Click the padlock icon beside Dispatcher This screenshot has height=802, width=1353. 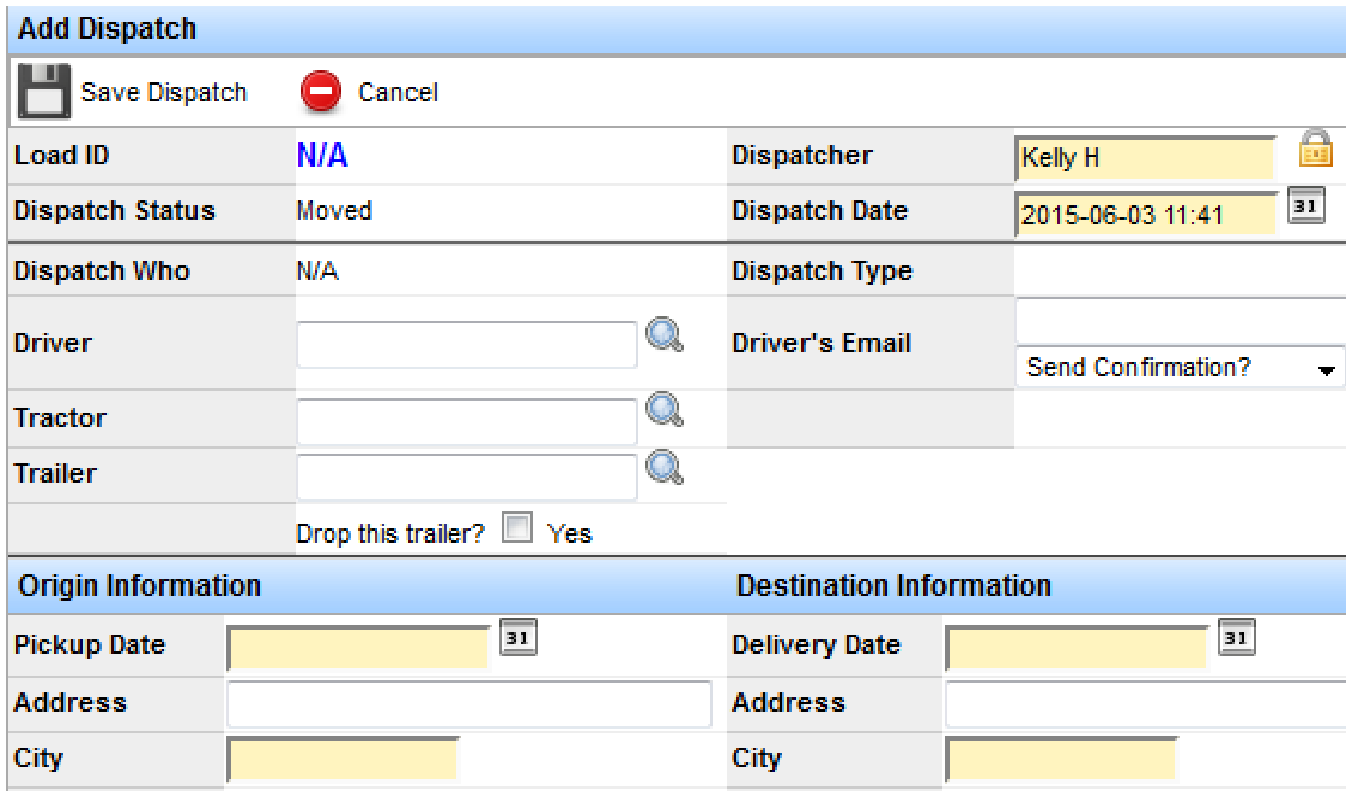[1315, 149]
